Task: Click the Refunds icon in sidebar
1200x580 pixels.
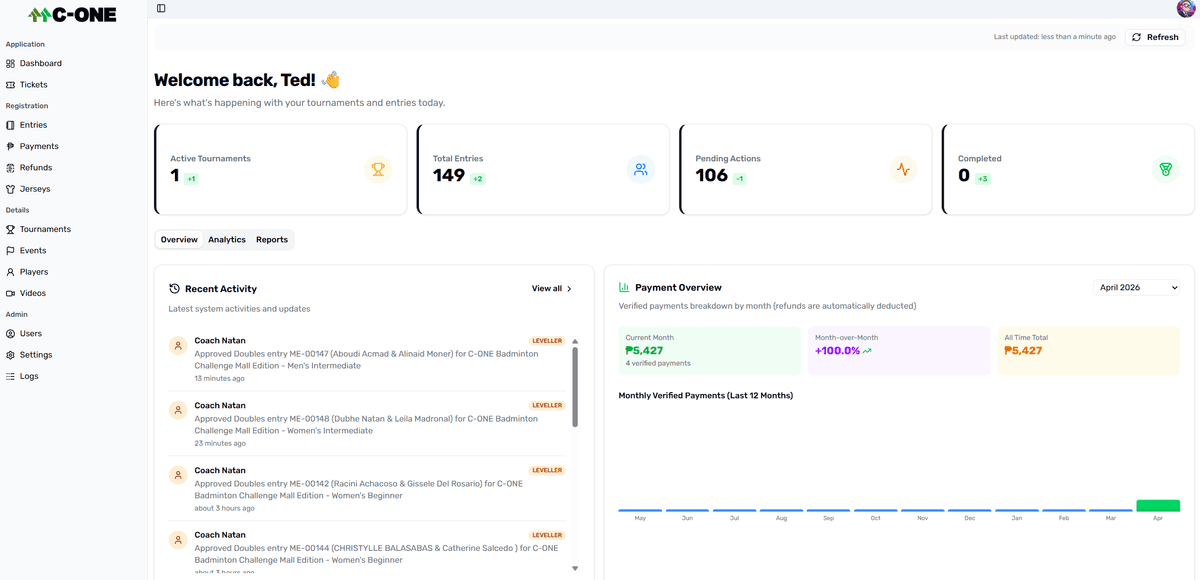Action: click(x=10, y=168)
